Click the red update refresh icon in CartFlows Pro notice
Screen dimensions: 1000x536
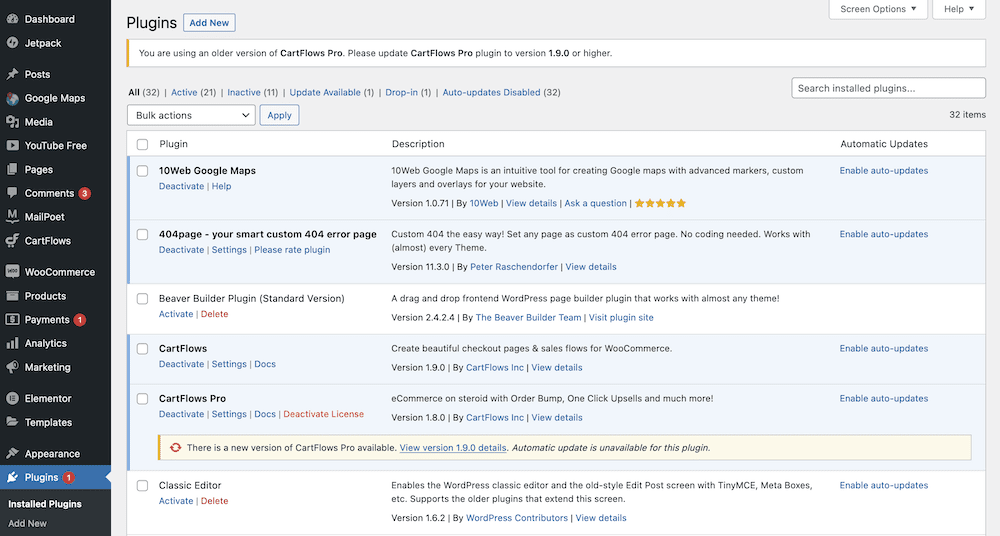click(x=175, y=447)
